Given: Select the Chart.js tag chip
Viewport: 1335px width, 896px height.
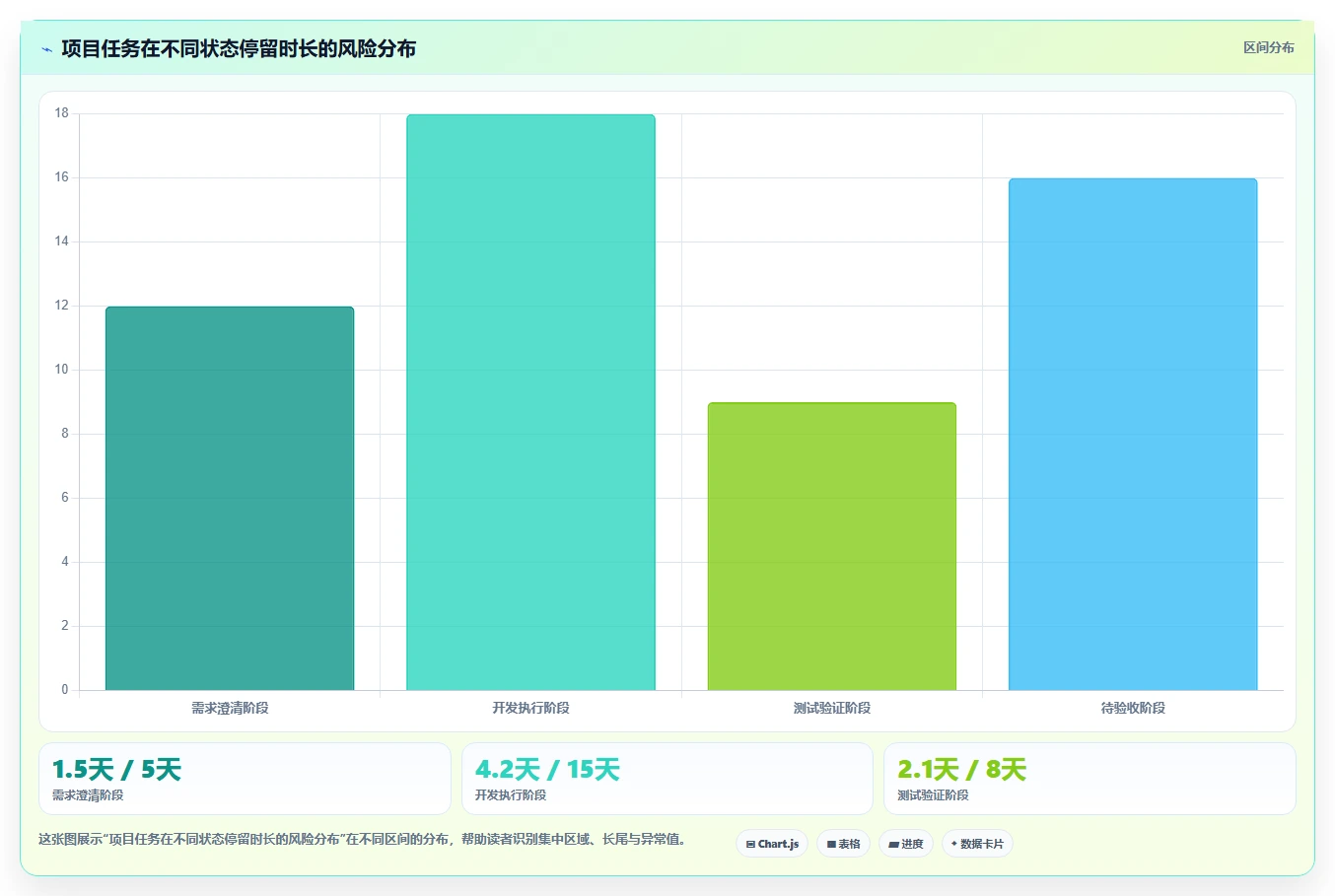Looking at the screenshot, I should [x=772, y=844].
